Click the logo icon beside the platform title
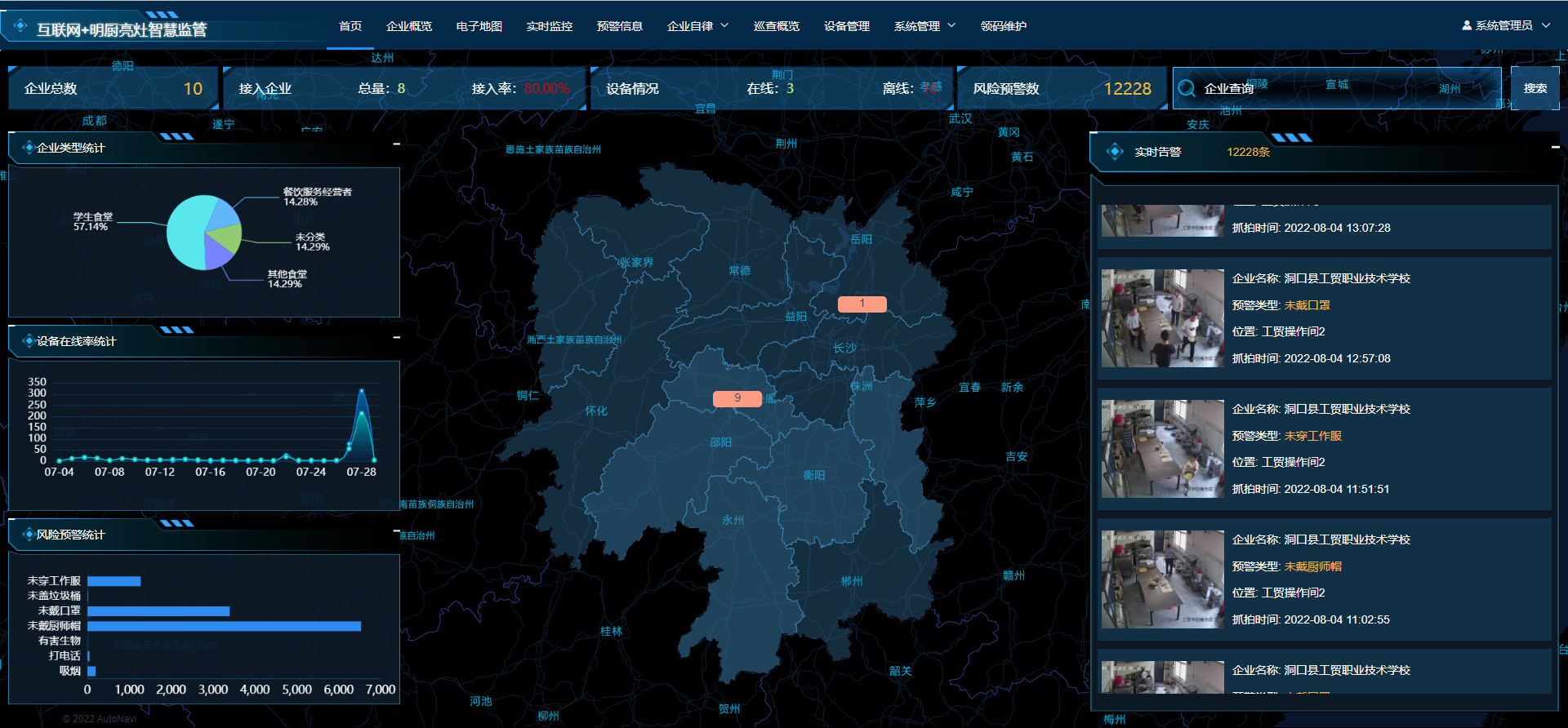This screenshot has height=728, width=1568. pos(20,26)
